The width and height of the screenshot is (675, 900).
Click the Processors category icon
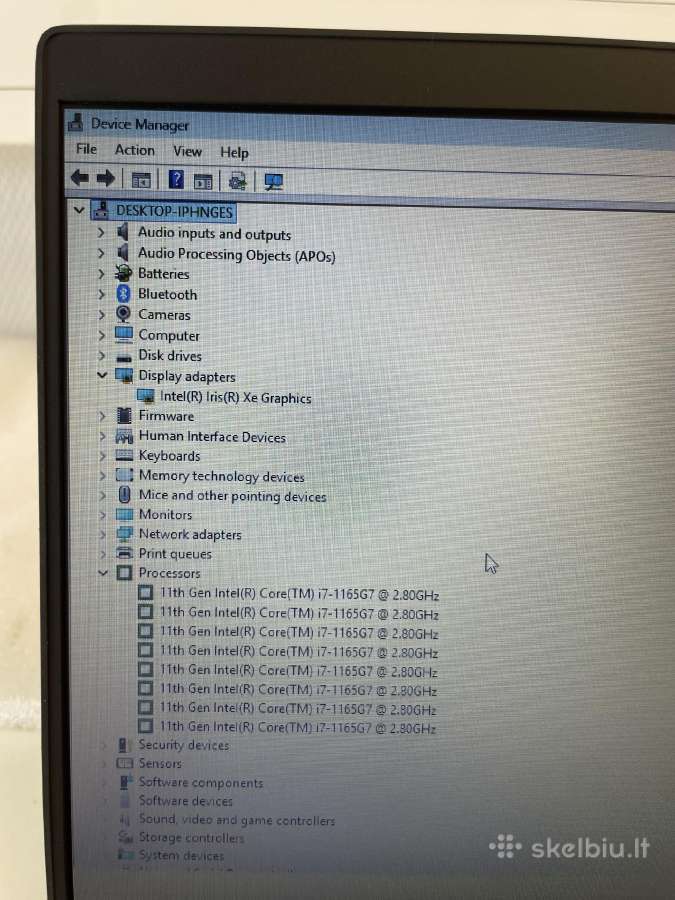point(124,572)
